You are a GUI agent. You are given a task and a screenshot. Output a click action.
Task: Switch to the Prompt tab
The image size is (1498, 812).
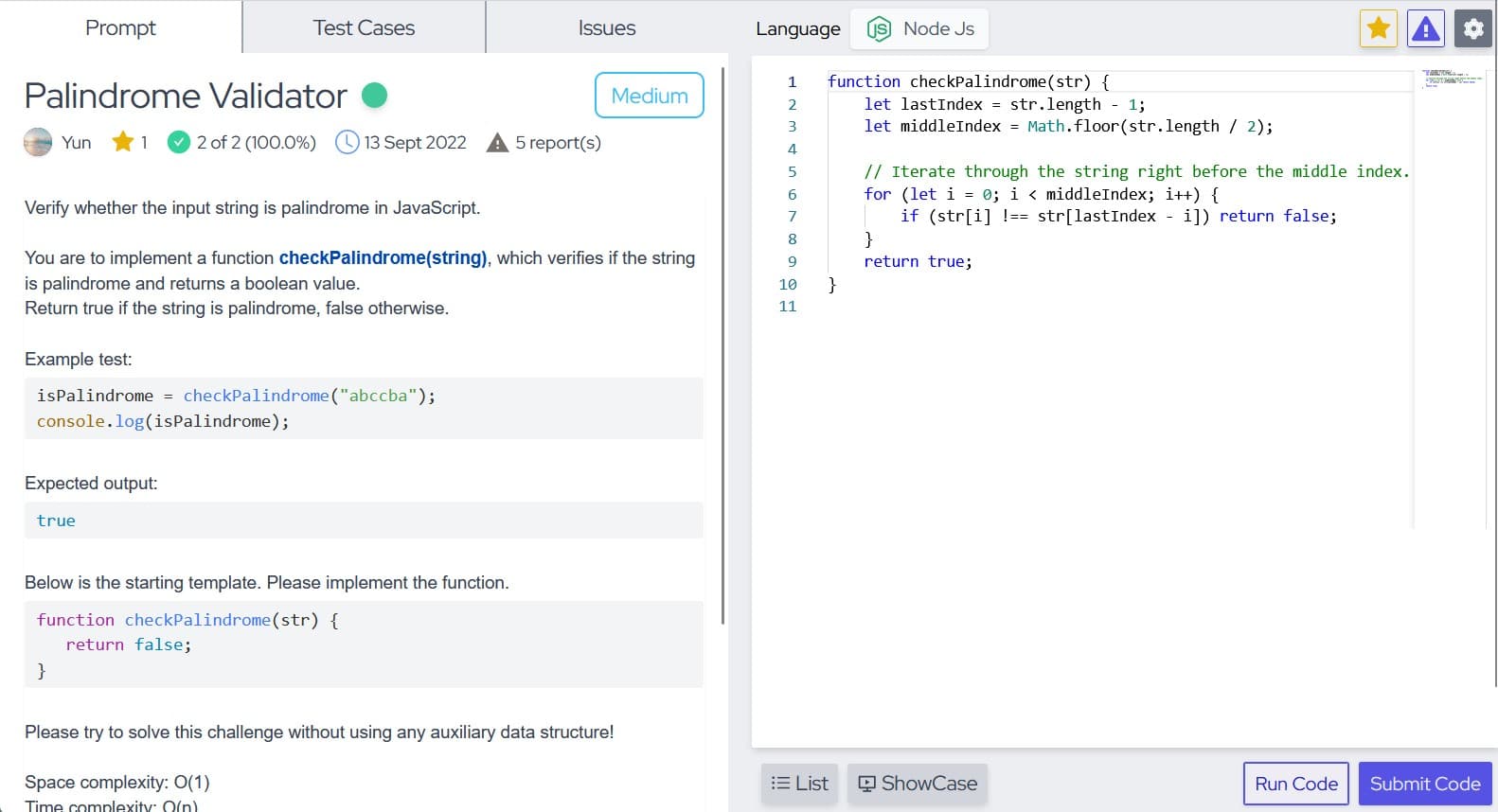[120, 27]
